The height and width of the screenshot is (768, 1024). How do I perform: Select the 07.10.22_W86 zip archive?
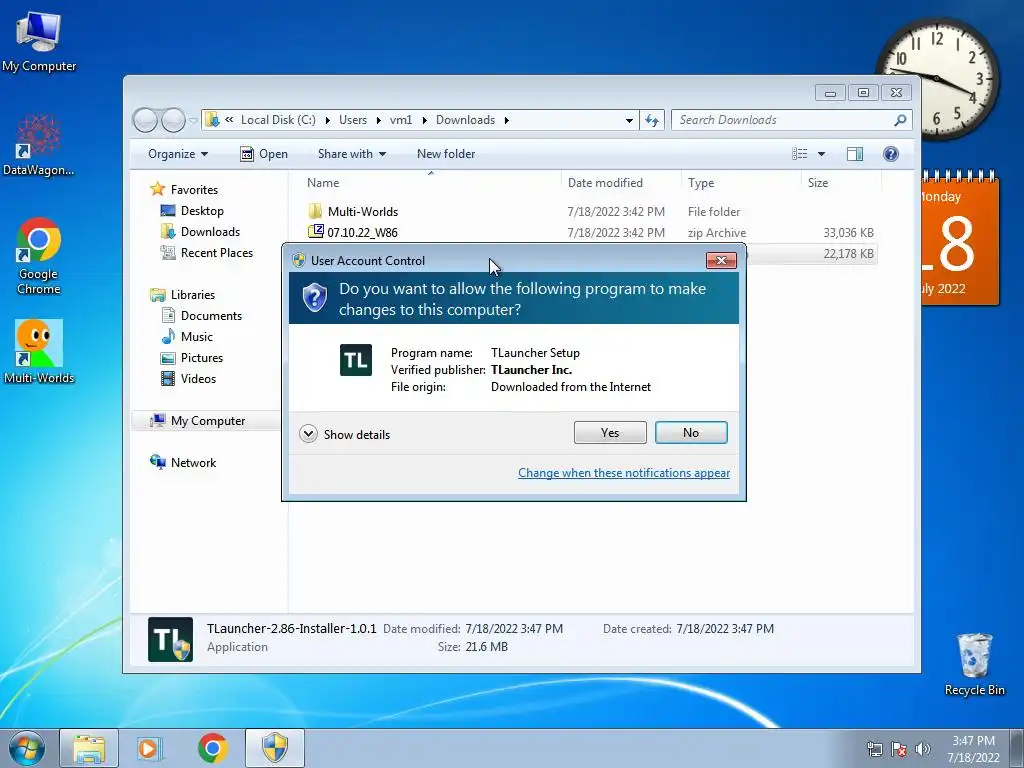point(362,232)
